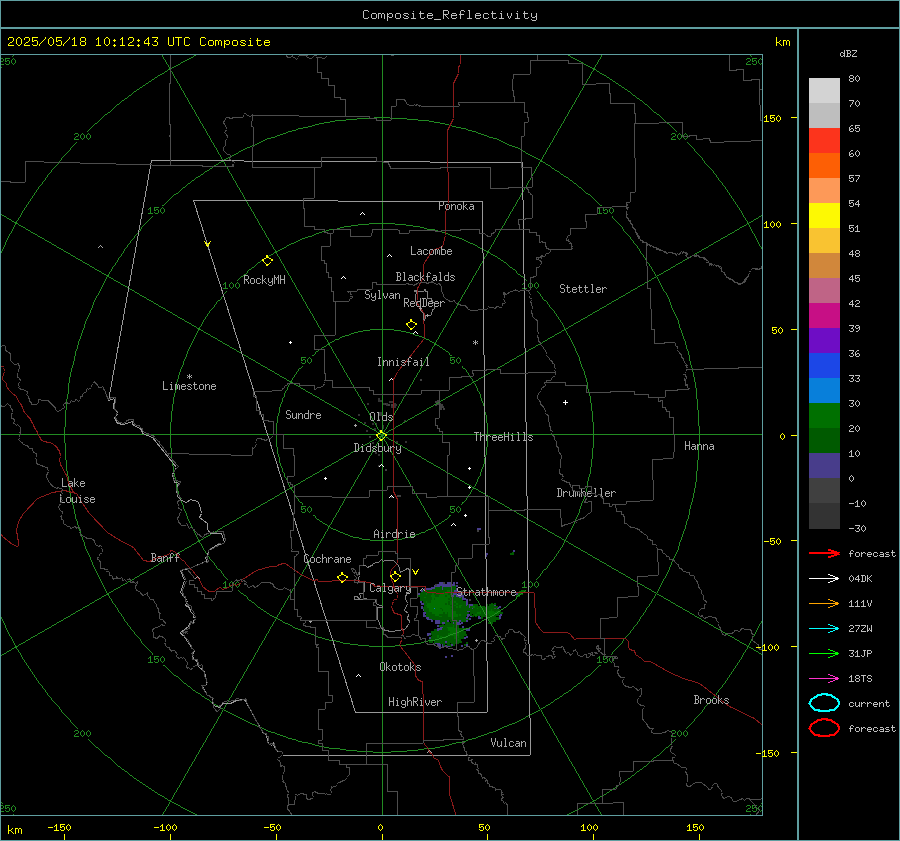Click the yellow radar-site diamond at Didsbury

[381, 436]
